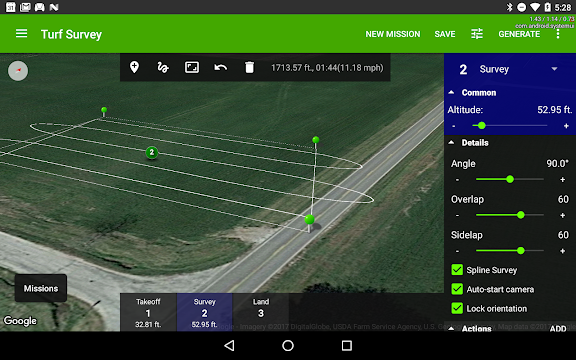Increase altitude with the plus button
This screenshot has height=360, width=576.
tap(566, 126)
